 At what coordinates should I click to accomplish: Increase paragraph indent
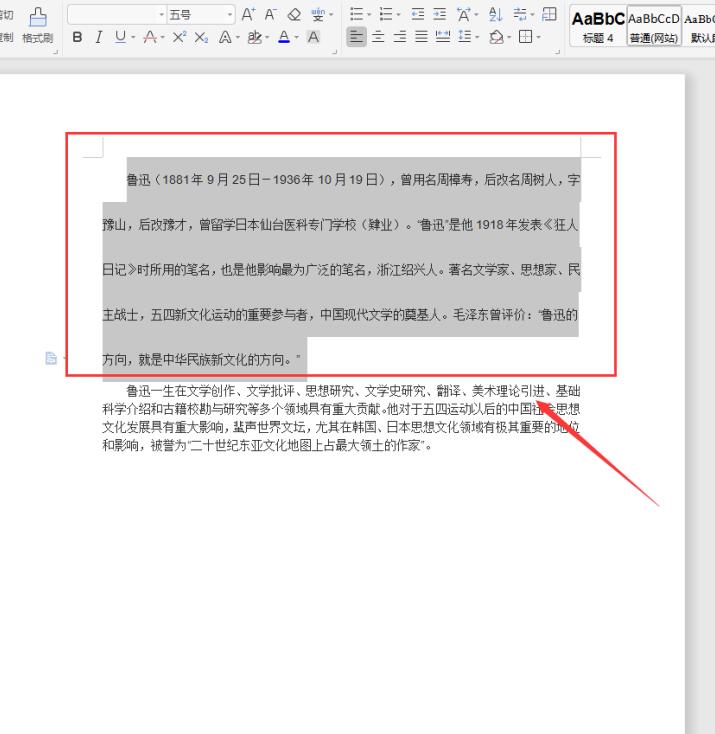coord(439,15)
